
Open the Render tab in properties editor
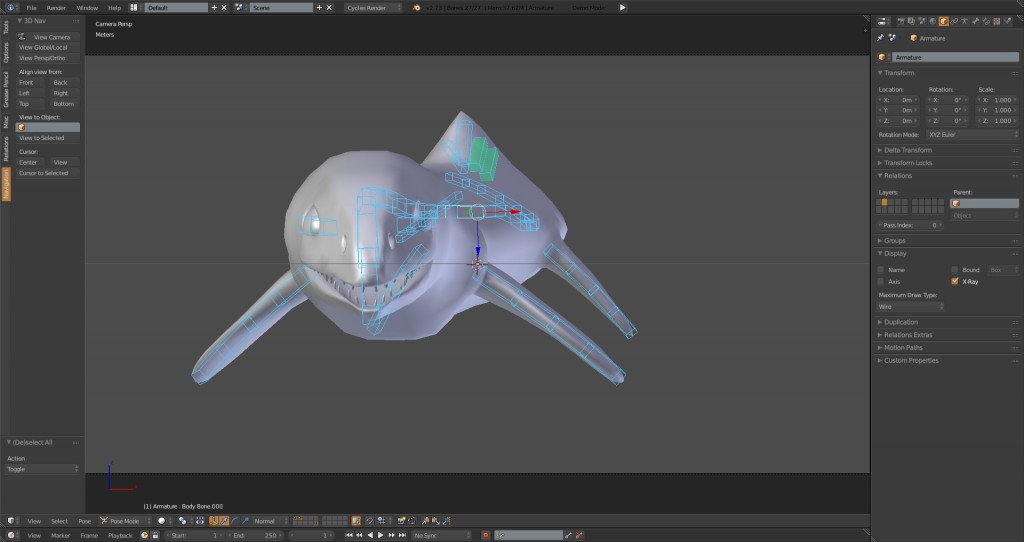(x=901, y=21)
